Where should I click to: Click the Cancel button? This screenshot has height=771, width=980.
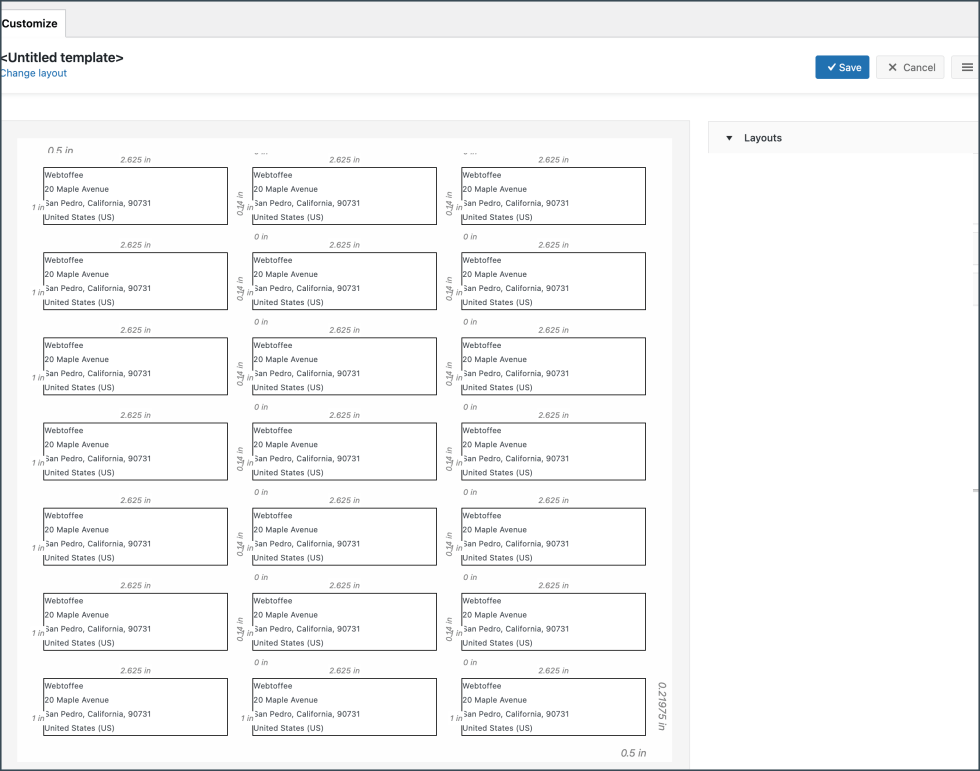tap(910, 67)
